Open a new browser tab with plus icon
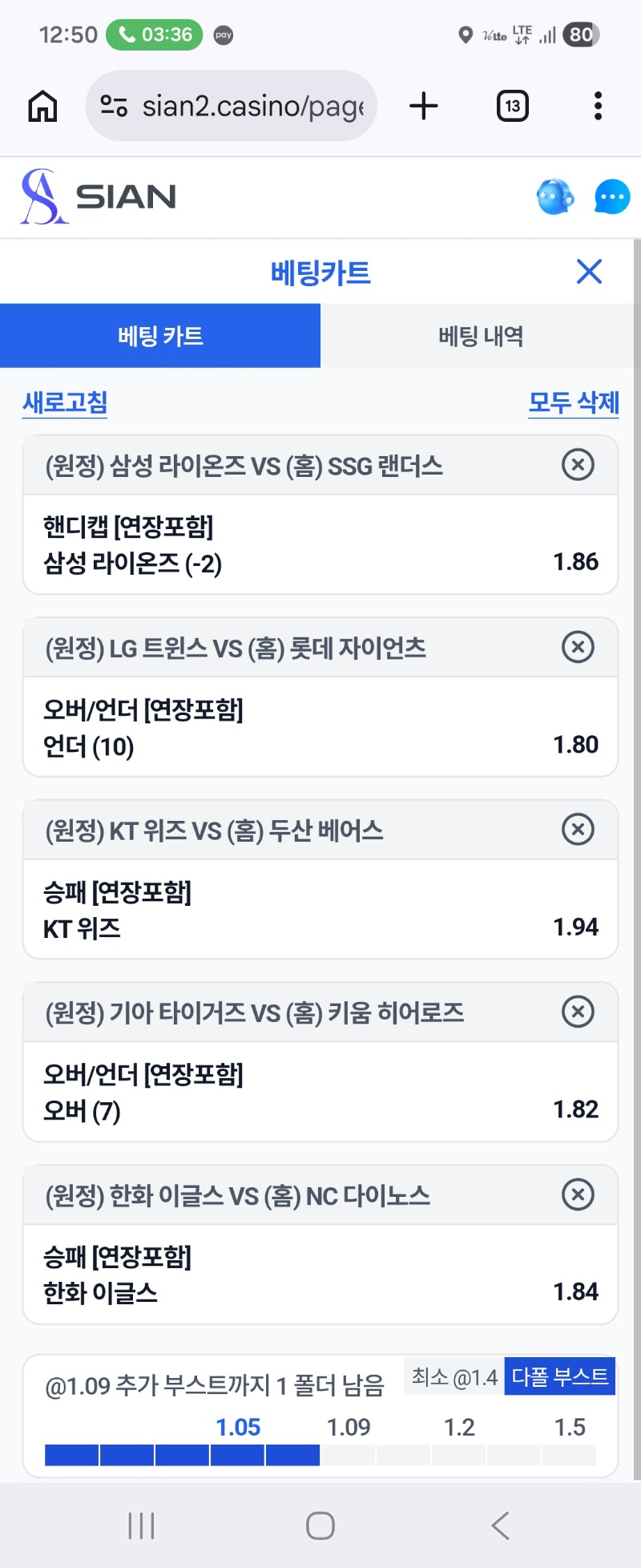Viewport: 641px width, 1568px height. pos(424,106)
